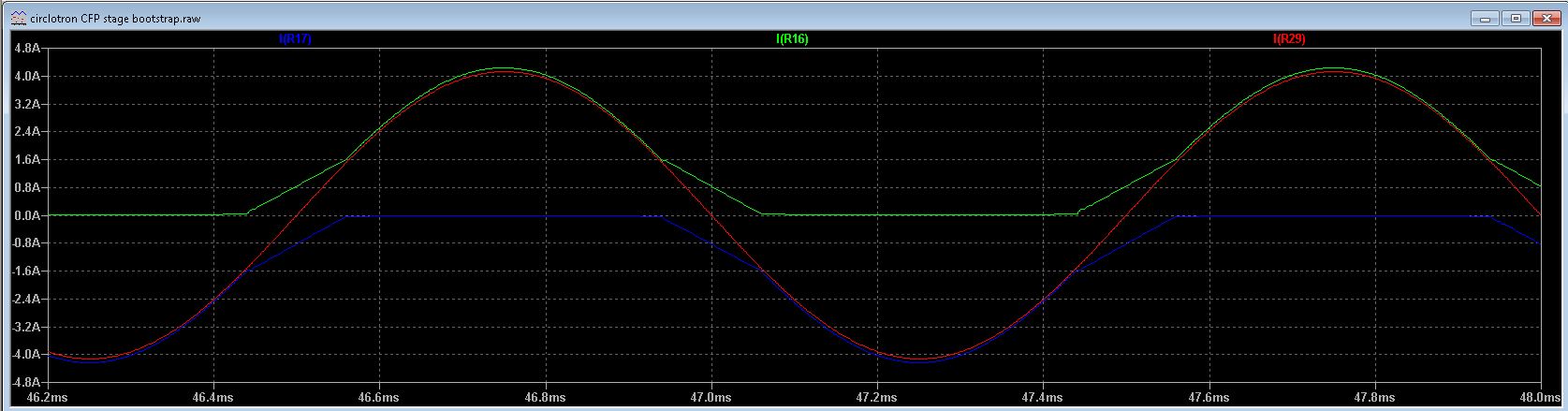Click the LTspice waveform window icon
1568x411 pixels.
tap(19, 18)
